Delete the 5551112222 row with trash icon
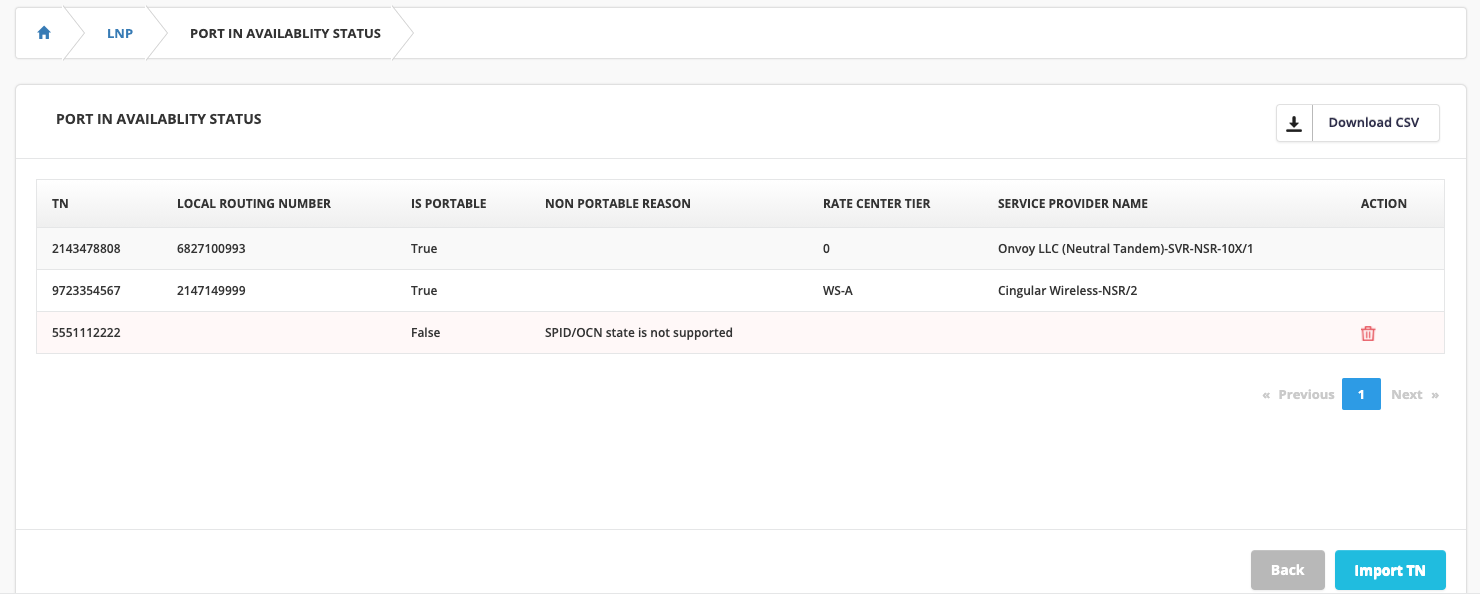Viewport: 1480px width, 601px height. click(x=1368, y=333)
